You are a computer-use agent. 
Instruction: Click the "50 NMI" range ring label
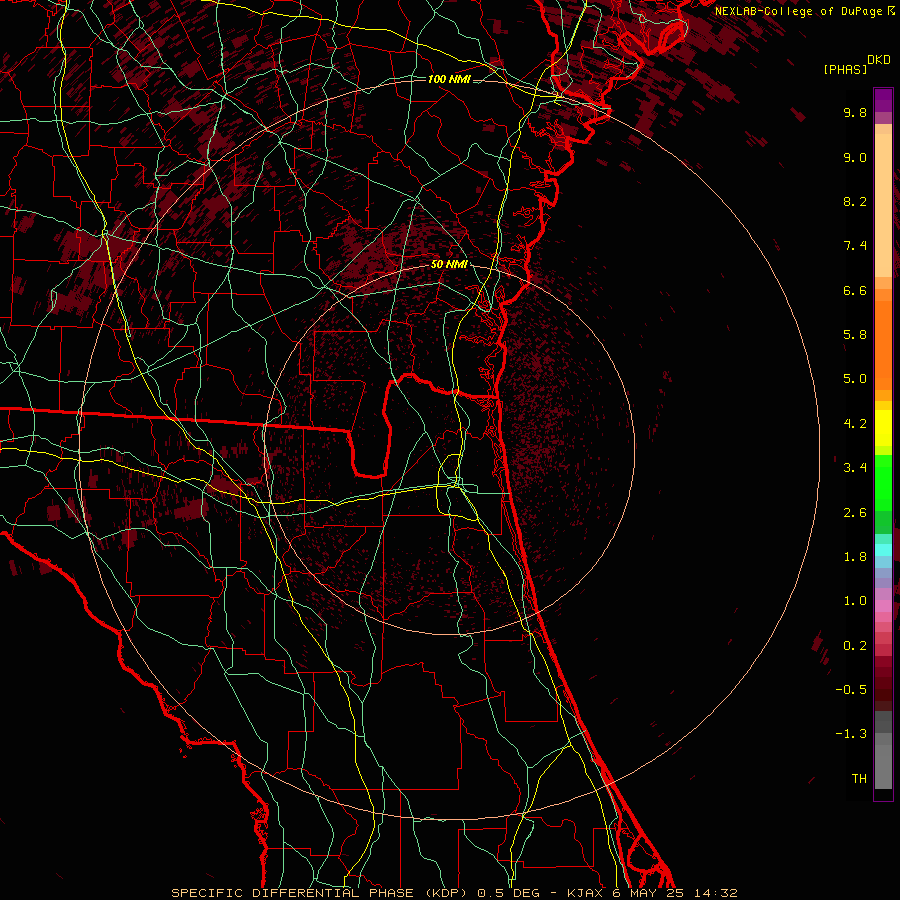coord(449,265)
